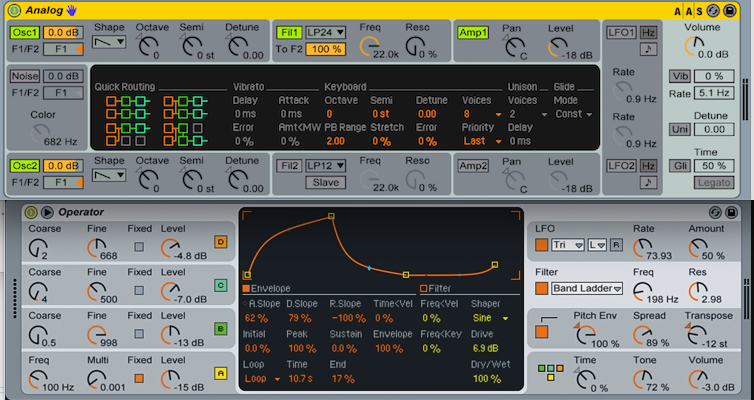
Task: Click Gli glide button
Action: [680, 166]
